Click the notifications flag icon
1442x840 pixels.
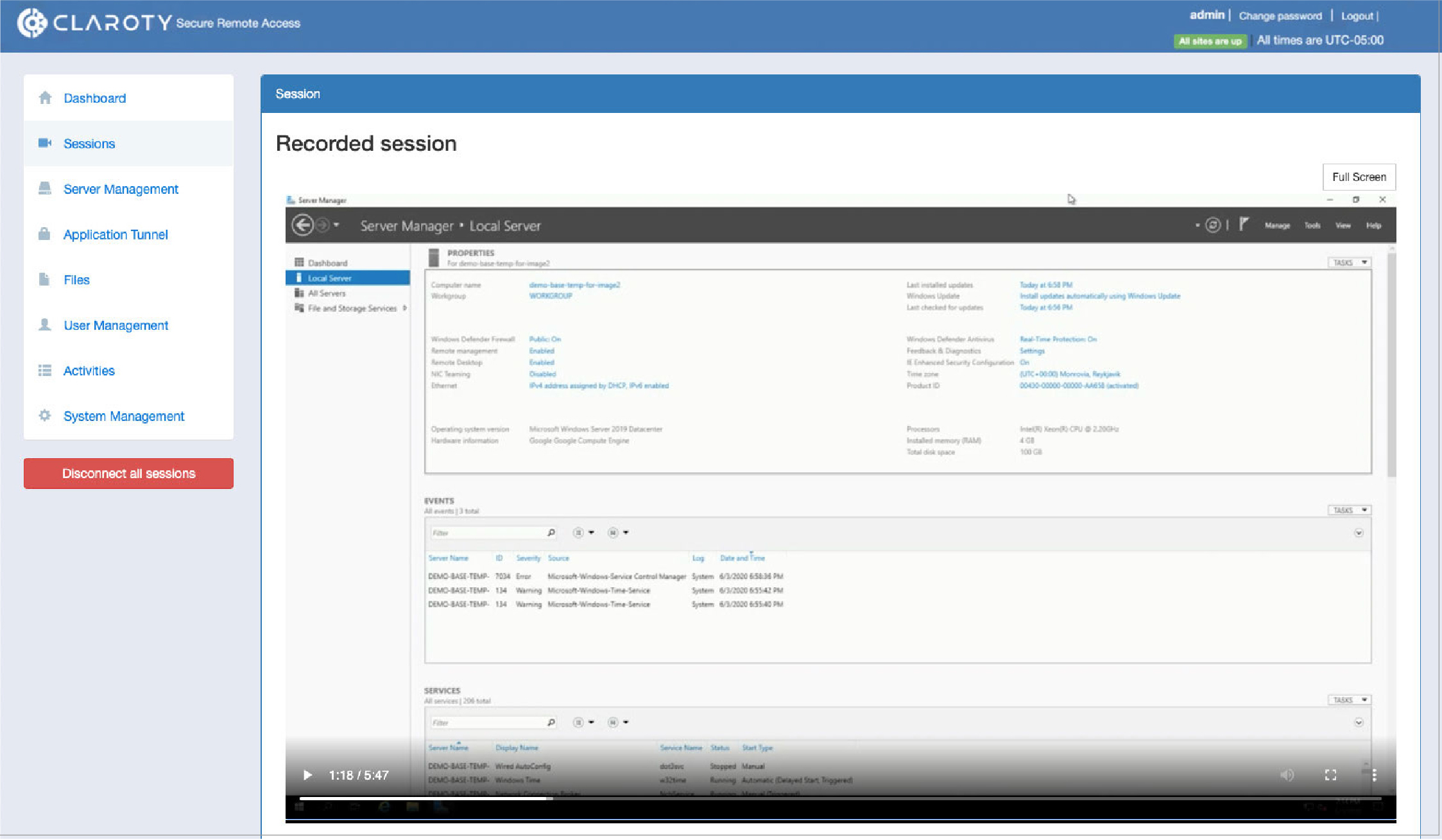click(1244, 225)
